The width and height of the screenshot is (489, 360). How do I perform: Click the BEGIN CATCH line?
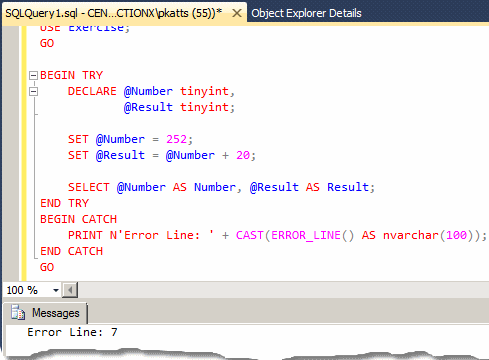78,219
